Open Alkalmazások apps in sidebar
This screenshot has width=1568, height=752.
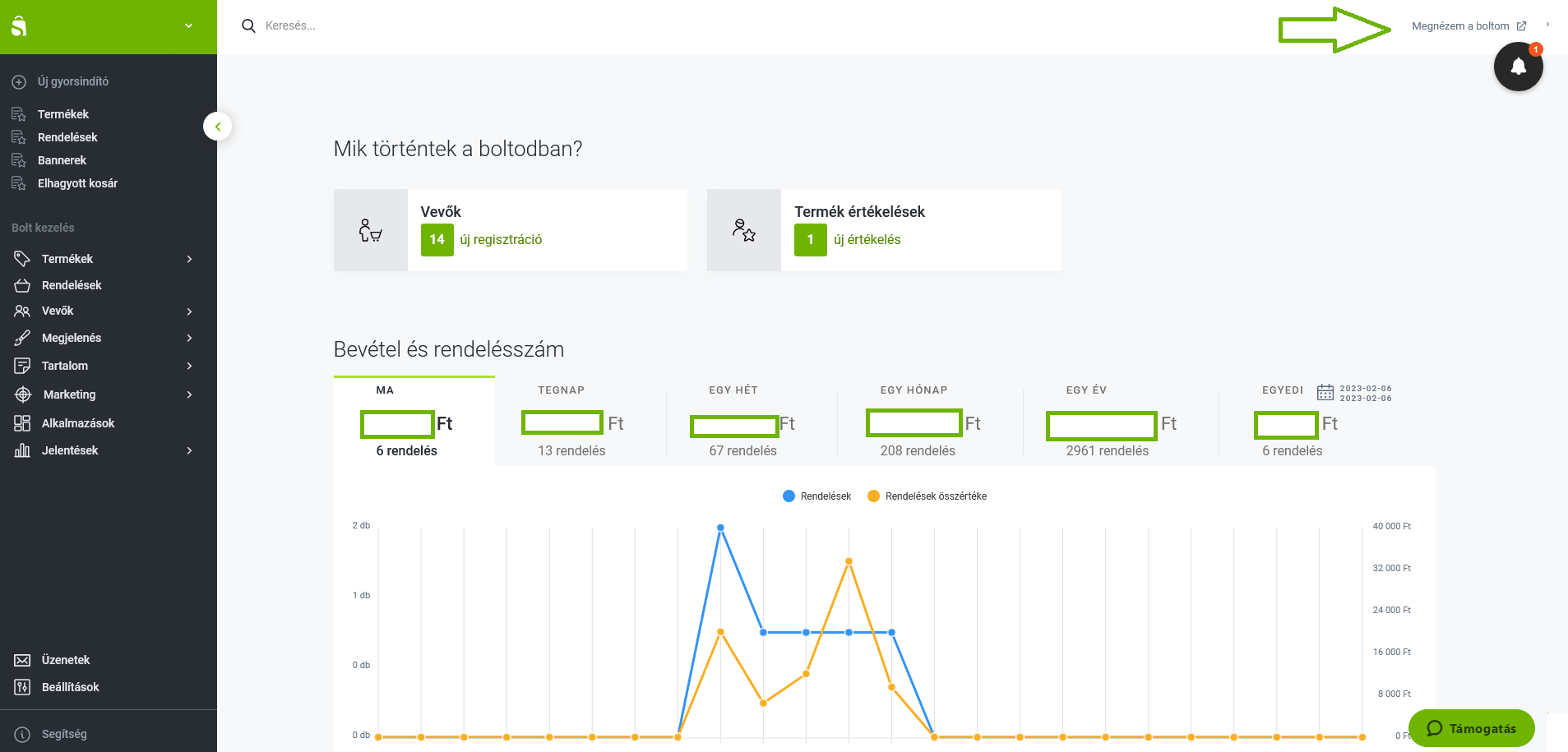tap(78, 423)
